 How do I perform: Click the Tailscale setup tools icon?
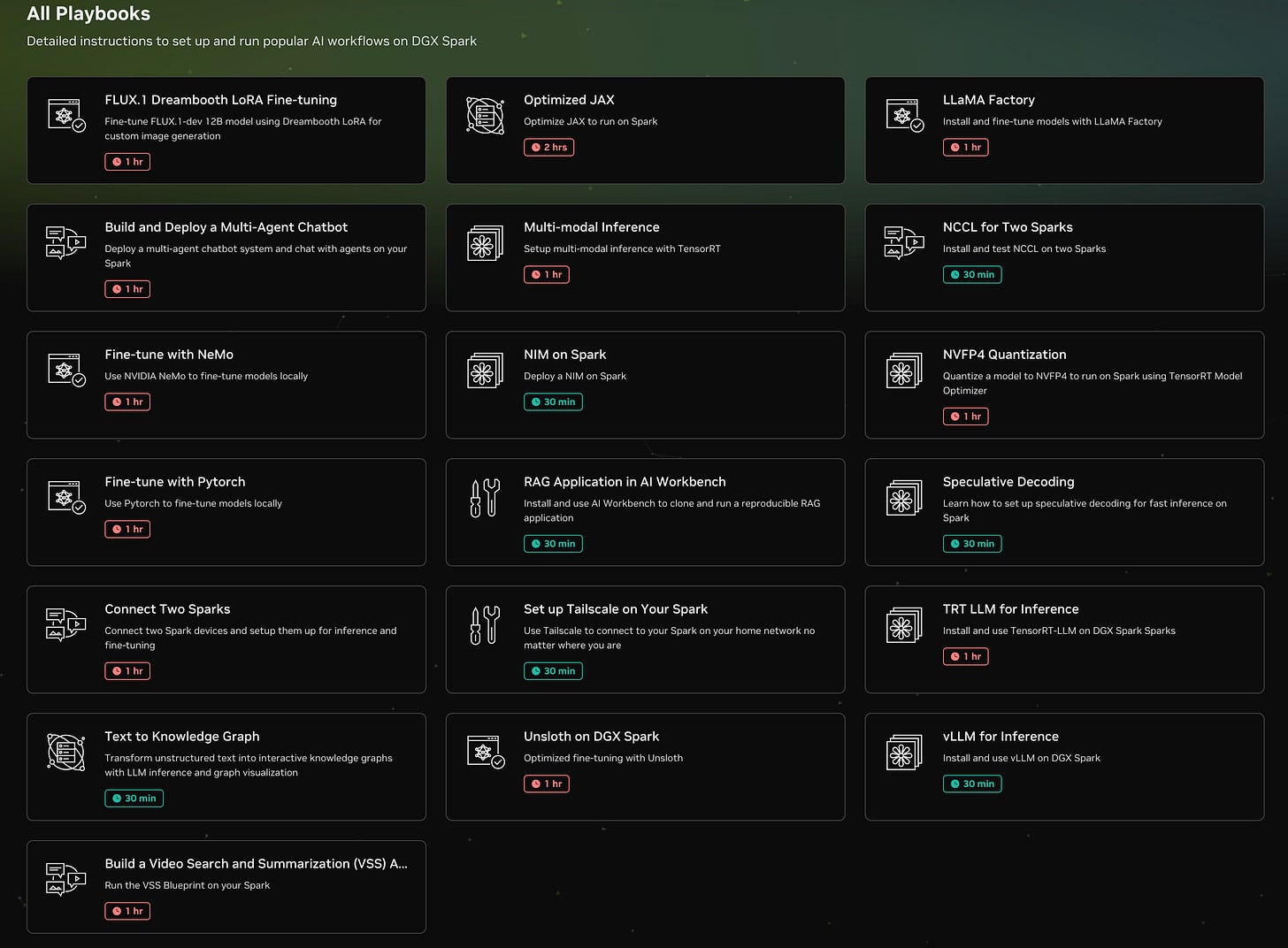point(485,625)
